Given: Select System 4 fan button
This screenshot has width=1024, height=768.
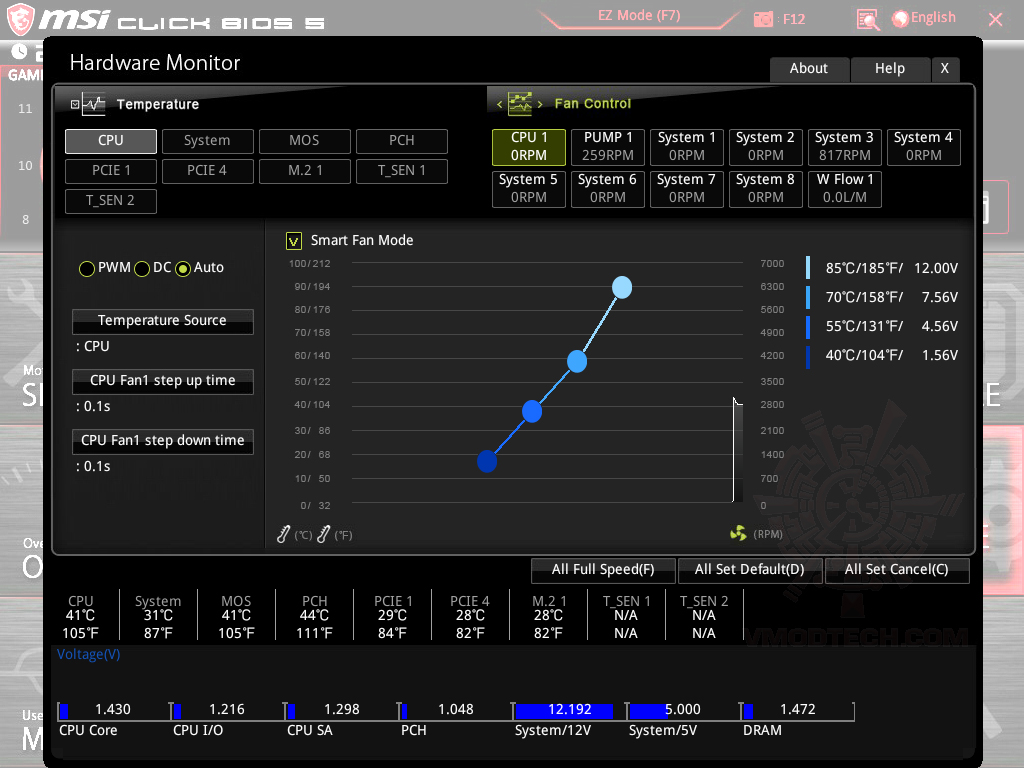Looking at the screenshot, I should pos(923,147).
